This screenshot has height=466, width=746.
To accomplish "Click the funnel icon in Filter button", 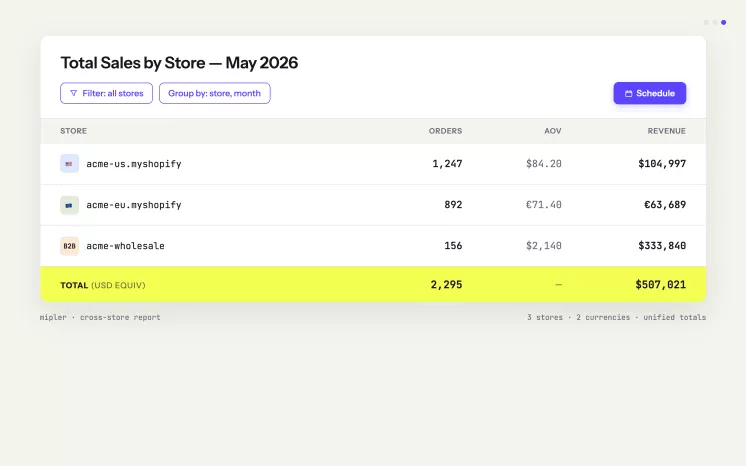I will [x=74, y=93].
